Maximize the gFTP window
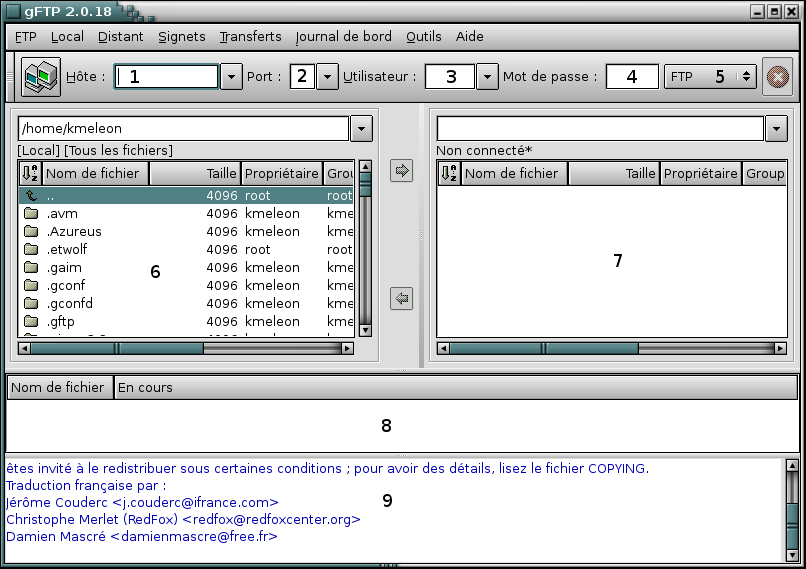 pos(774,11)
